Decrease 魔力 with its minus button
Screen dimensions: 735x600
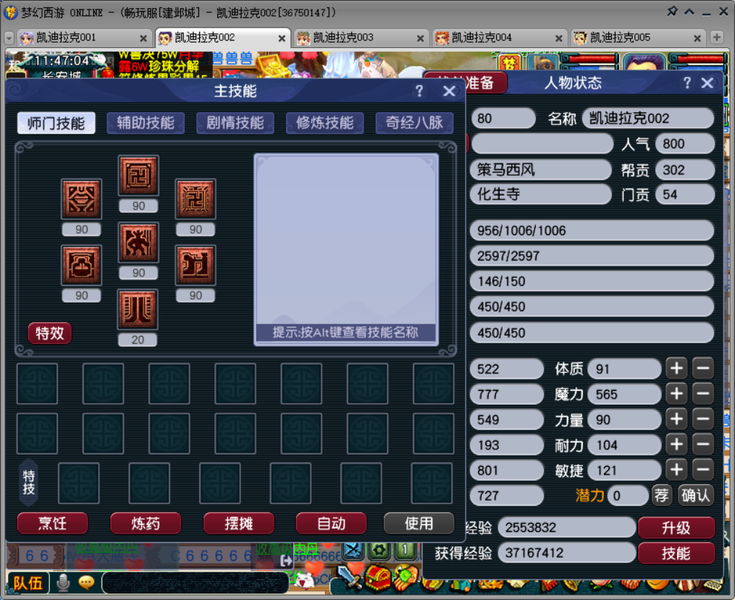click(703, 394)
